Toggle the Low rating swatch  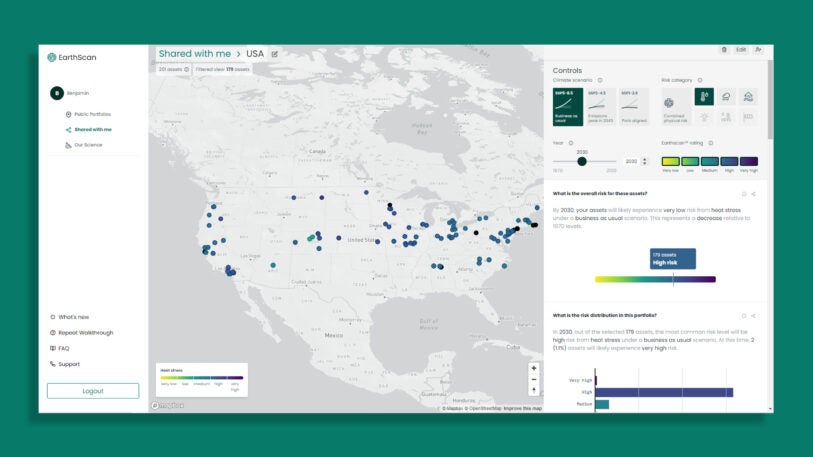click(690, 161)
